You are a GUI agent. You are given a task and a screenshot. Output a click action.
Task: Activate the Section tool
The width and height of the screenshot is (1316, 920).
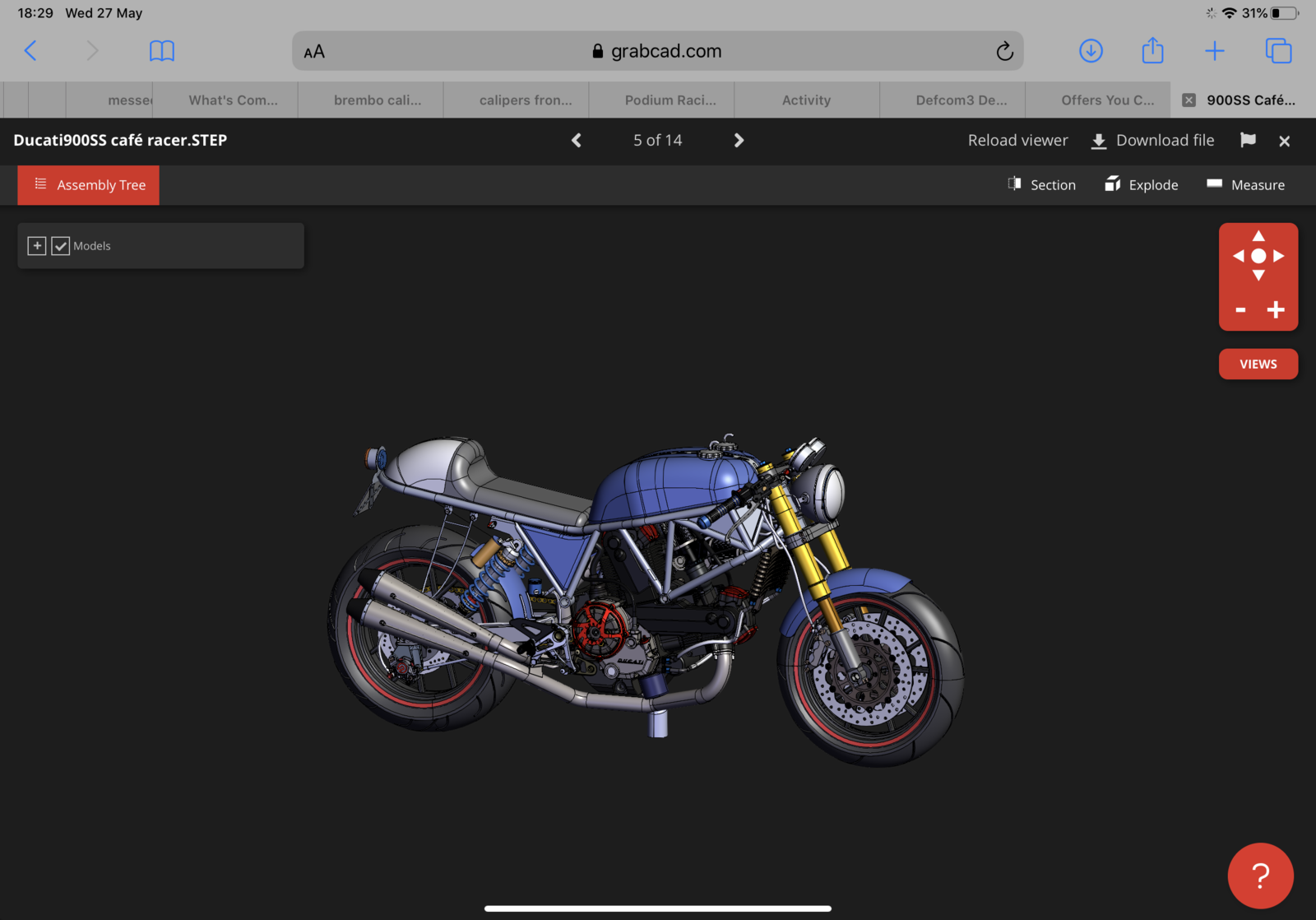click(1041, 184)
